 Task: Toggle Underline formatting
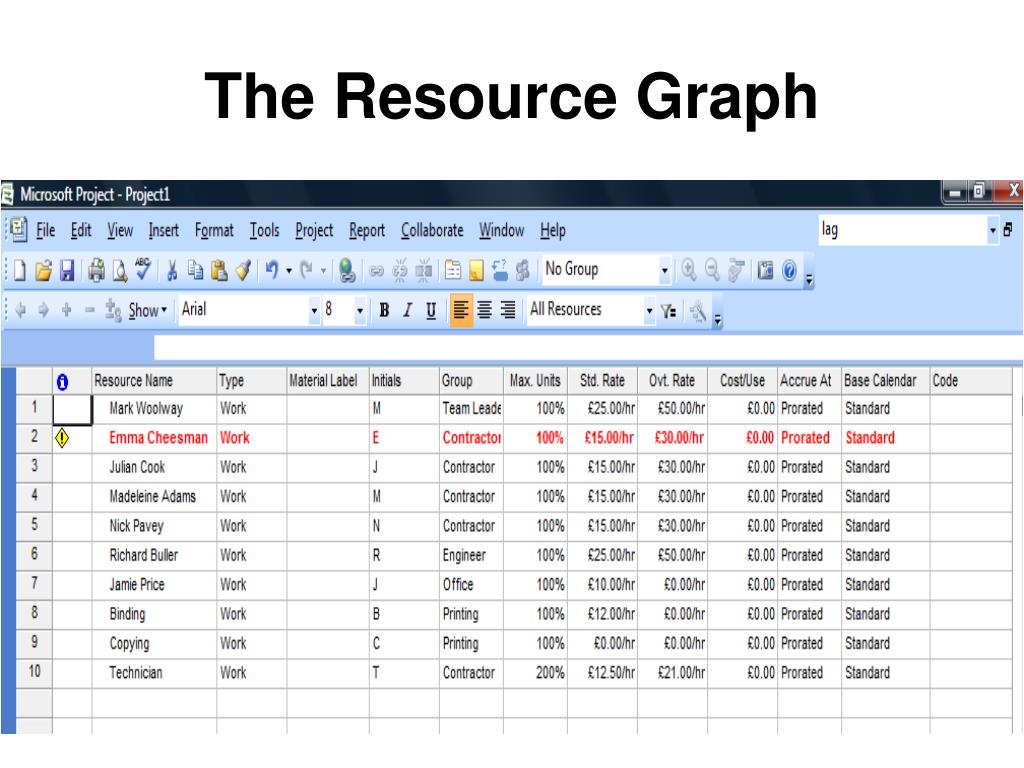pos(431,310)
